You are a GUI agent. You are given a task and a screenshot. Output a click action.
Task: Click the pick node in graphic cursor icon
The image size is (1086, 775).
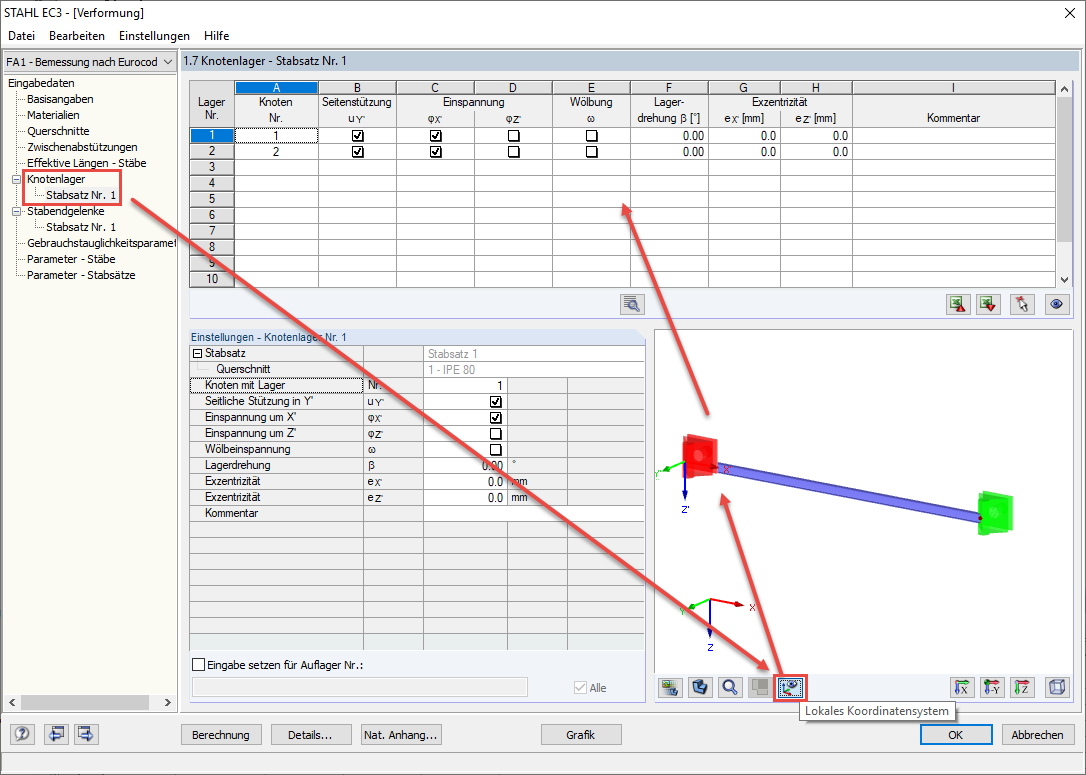(x=1022, y=304)
